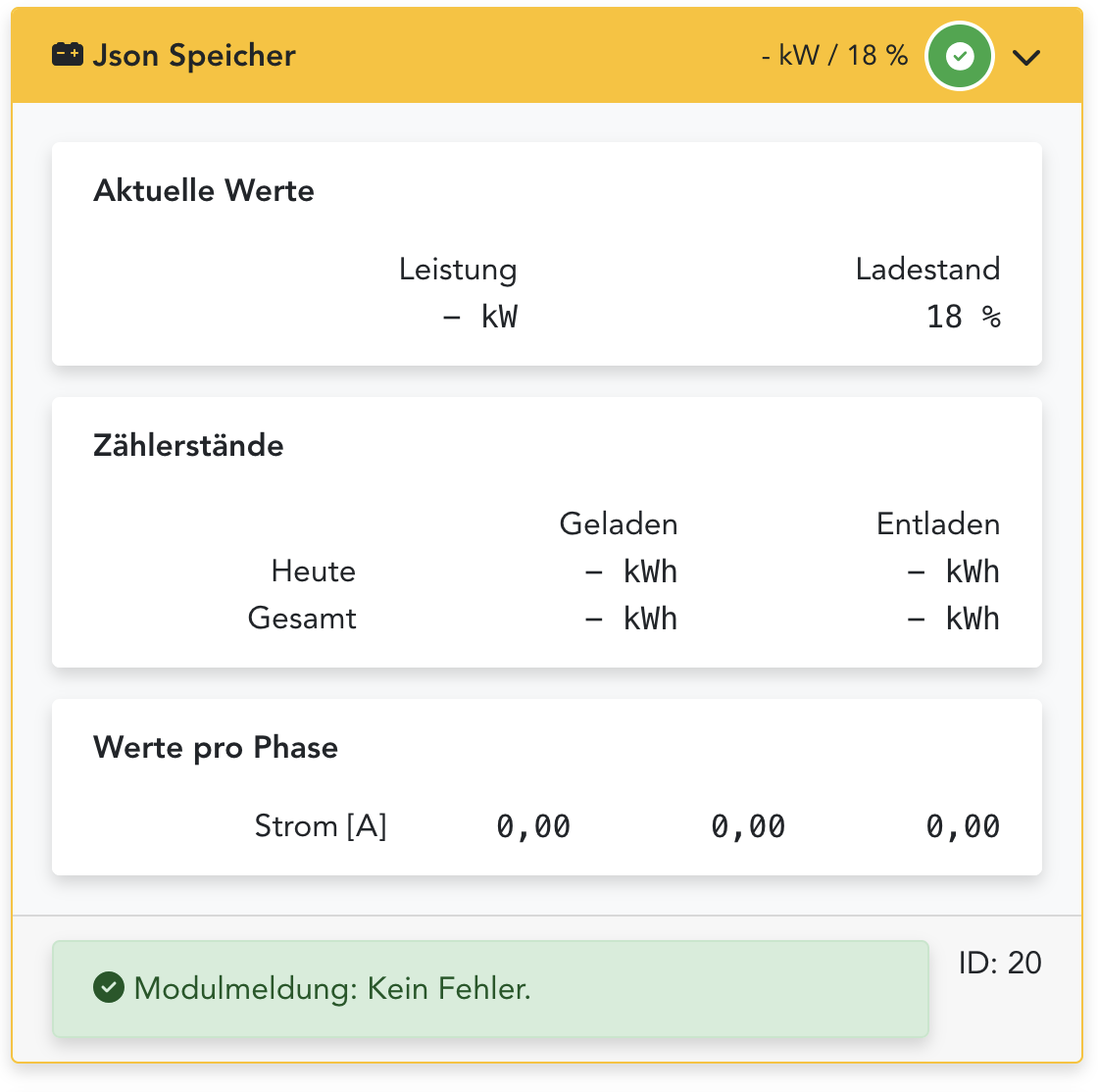Click the green checkmark status badge in header
This screenshot has height=1092, width=1098.
pyautogui.click(x=961, y=57)
